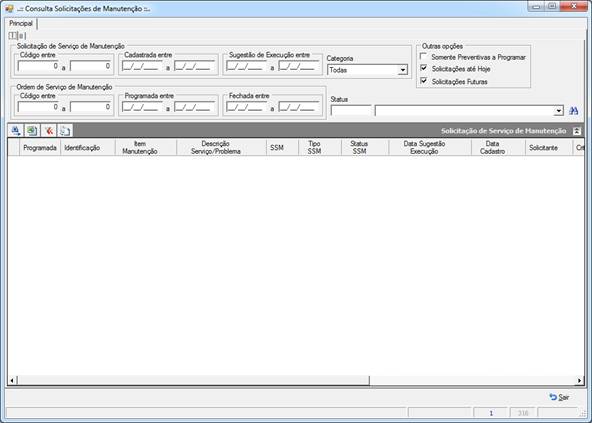Click the Fechada entre end date field
This screenshot has width=592, height=423.
pyautogui.click(x=299, y=107)
